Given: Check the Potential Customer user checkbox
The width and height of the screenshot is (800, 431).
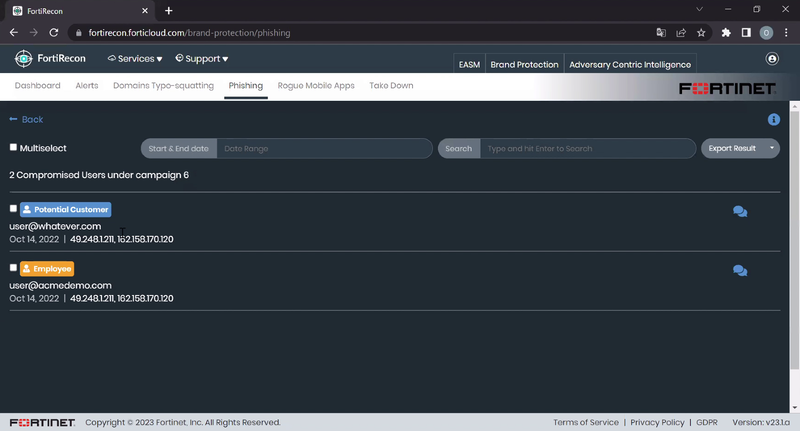Looking at the screenshot, I should (x=13, y=208).
